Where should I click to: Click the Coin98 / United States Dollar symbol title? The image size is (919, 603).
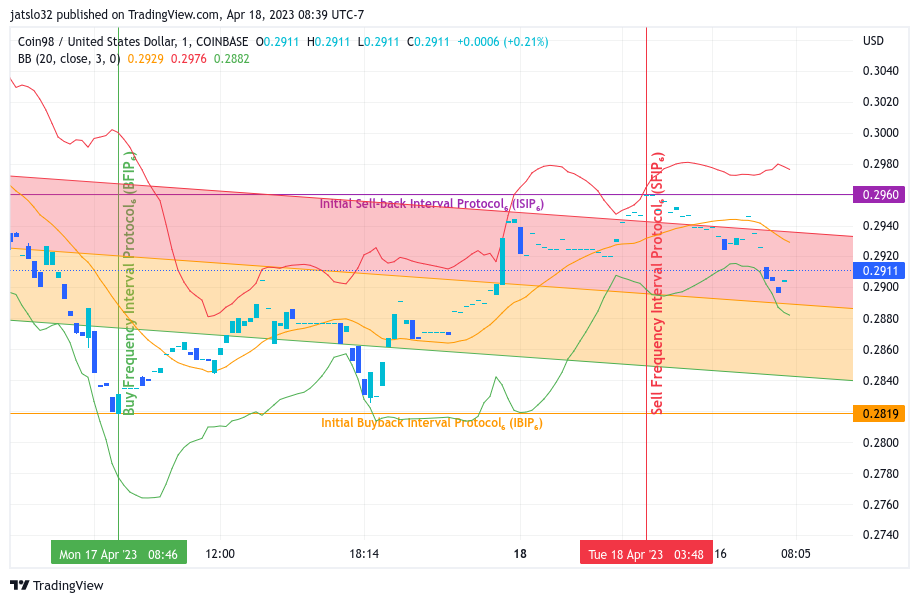pos(133,42)
